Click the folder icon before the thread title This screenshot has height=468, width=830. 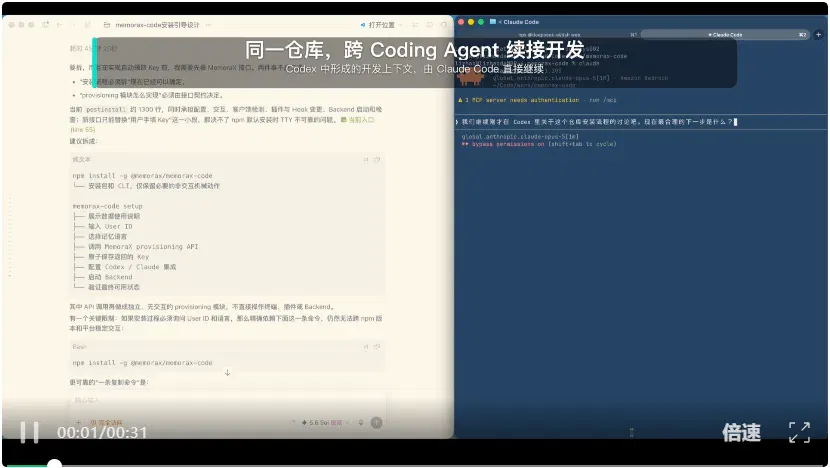(107, 25)
